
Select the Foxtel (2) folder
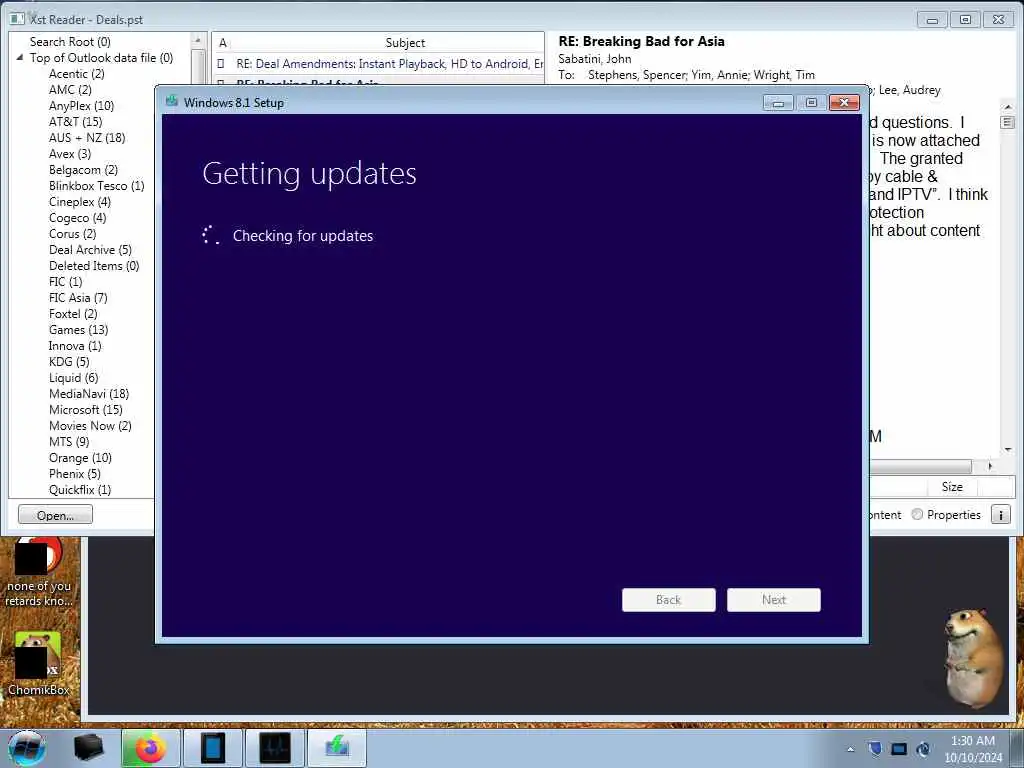tap(73, 313)
